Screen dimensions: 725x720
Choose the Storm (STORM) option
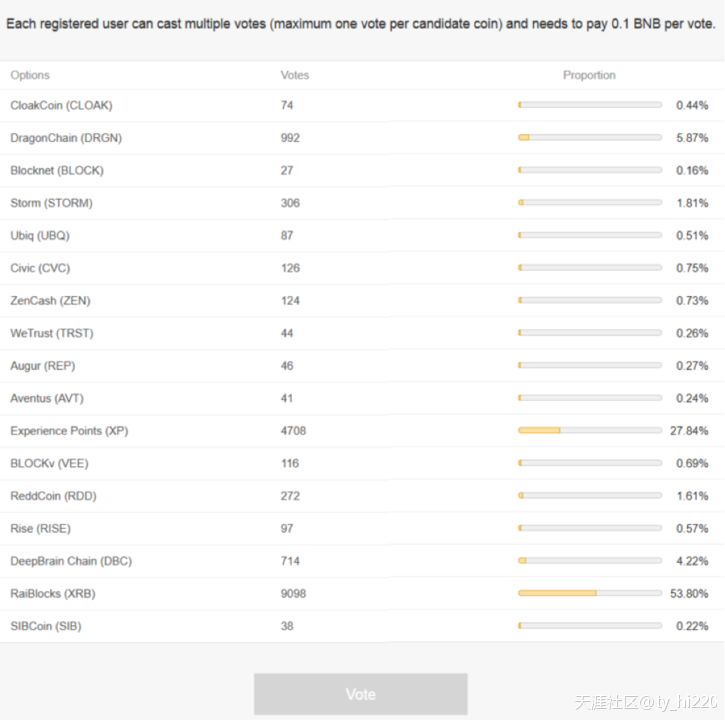tap(51, 203)
